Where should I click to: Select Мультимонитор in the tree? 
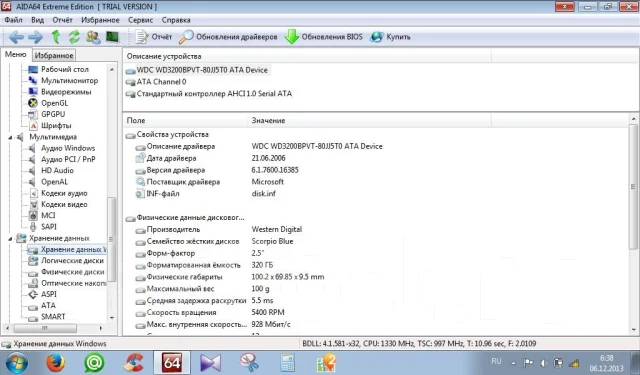point(69,81)
